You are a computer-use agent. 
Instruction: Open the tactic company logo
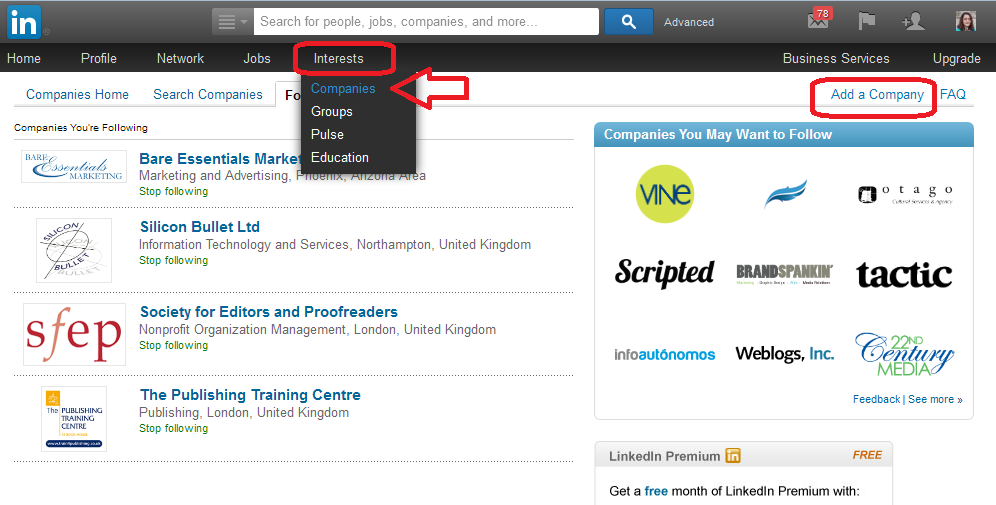(904, 274)
